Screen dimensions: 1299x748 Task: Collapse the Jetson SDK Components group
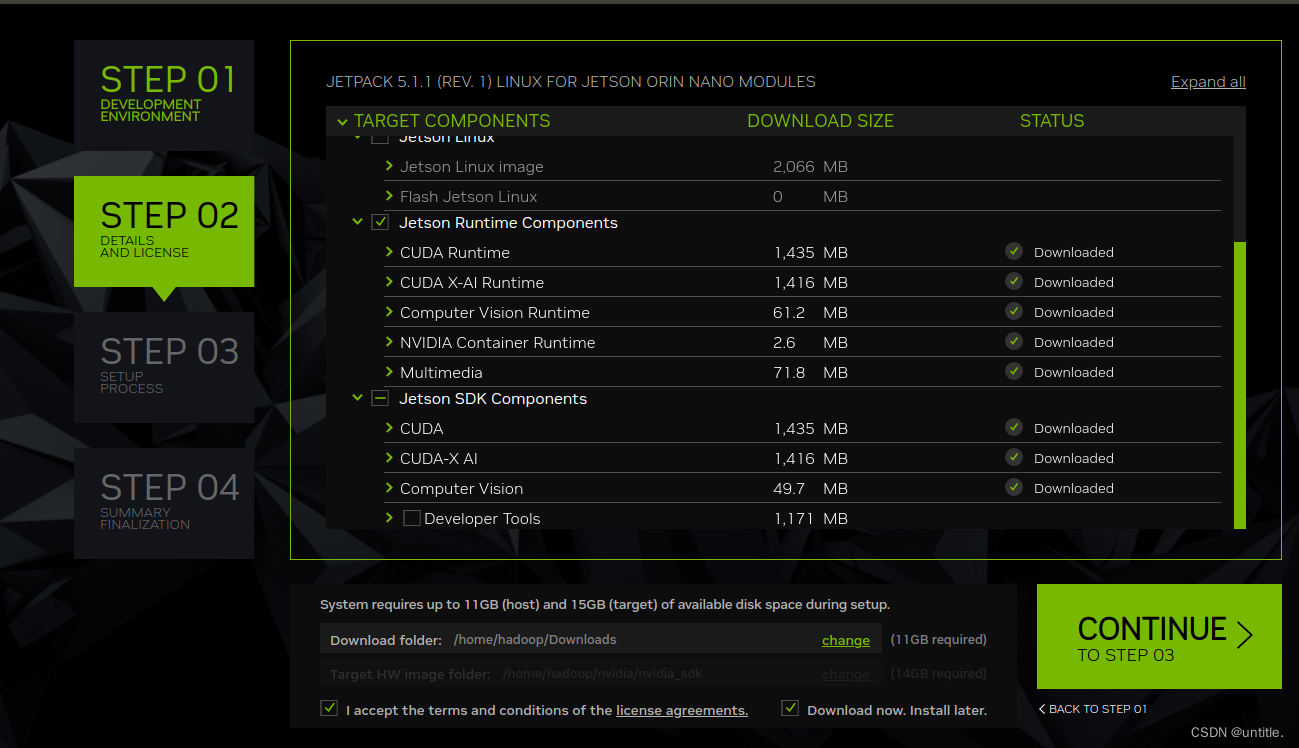(x=357, y=398)
